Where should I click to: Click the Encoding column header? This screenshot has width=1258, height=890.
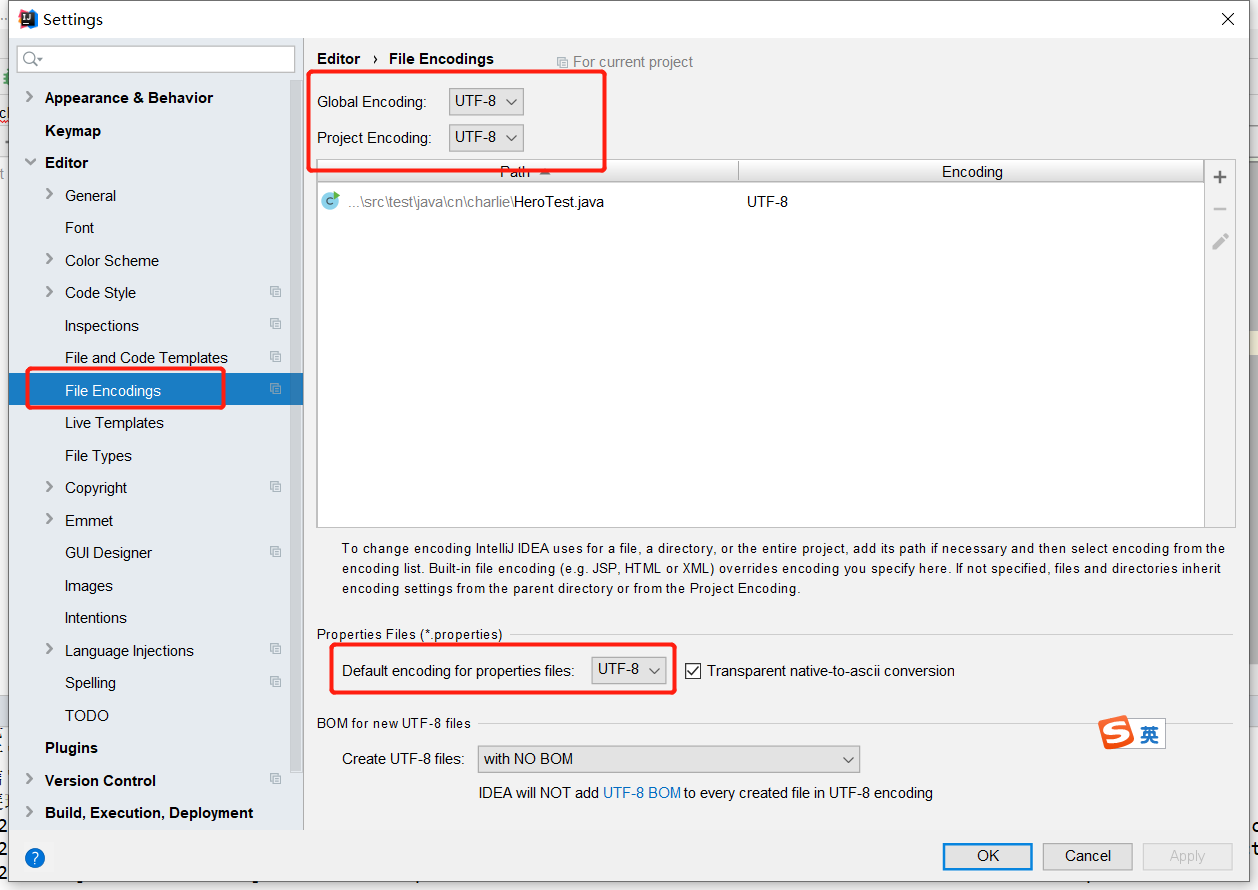pos(971,172)
